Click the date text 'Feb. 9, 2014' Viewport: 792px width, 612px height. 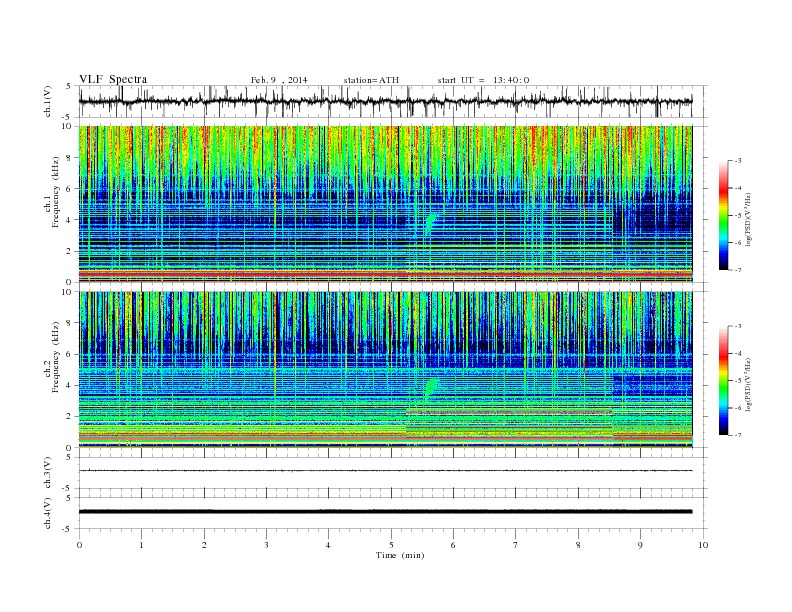pos(279,80)
